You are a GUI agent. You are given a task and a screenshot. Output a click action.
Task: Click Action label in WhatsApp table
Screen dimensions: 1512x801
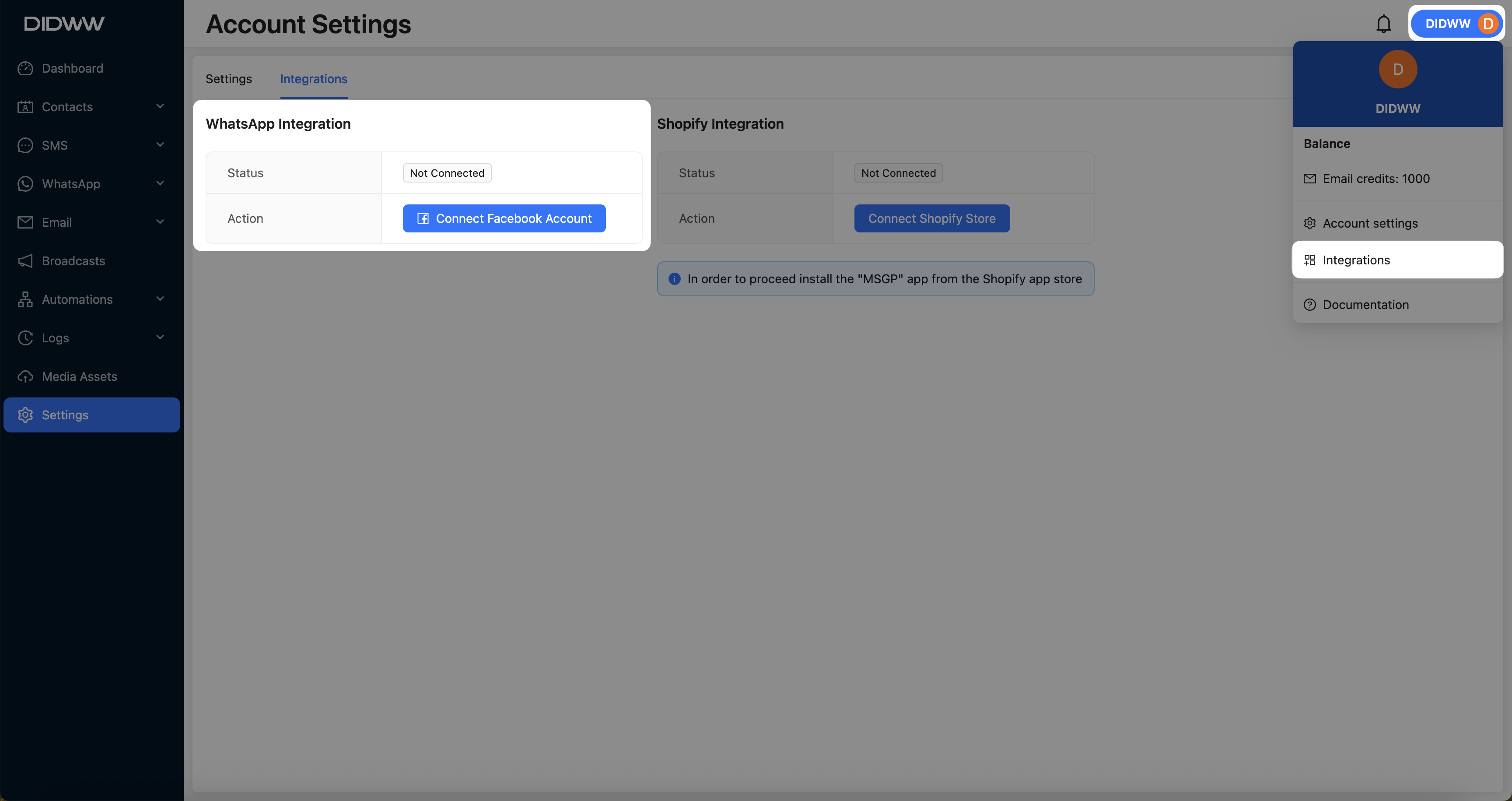pyautogui.click(x=245, y=218)
